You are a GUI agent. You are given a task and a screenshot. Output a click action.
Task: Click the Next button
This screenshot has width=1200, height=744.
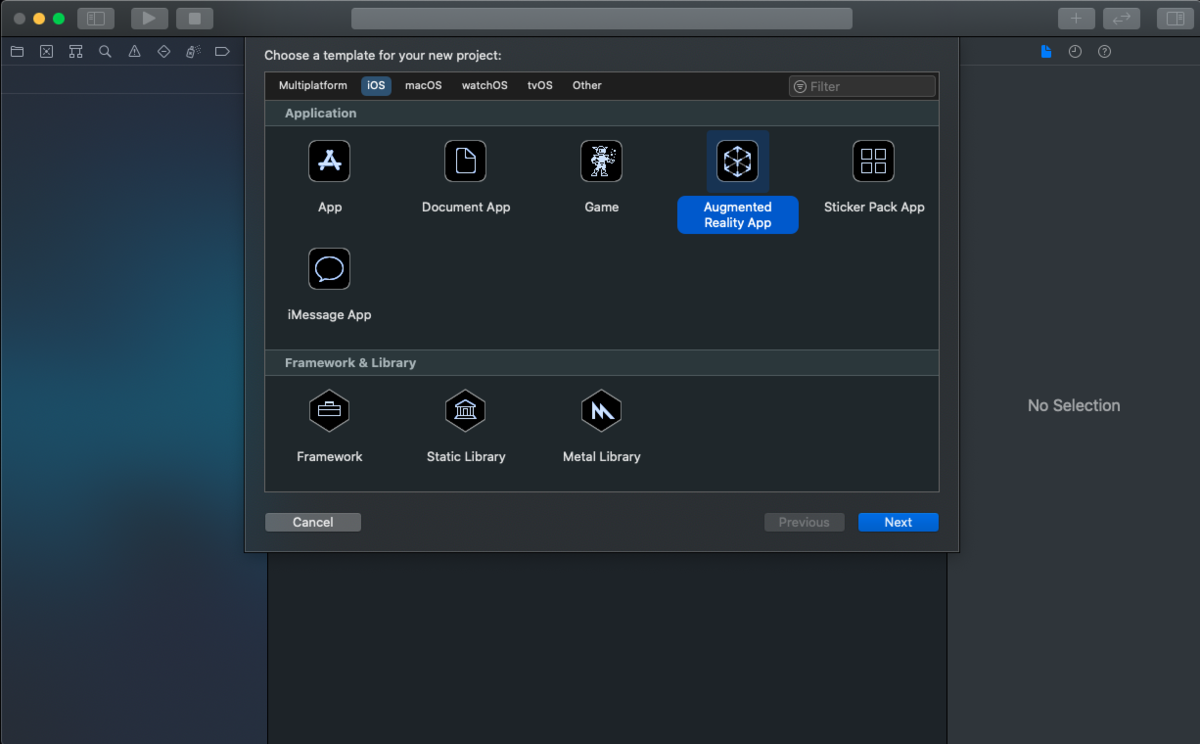[x=898, y=522]
